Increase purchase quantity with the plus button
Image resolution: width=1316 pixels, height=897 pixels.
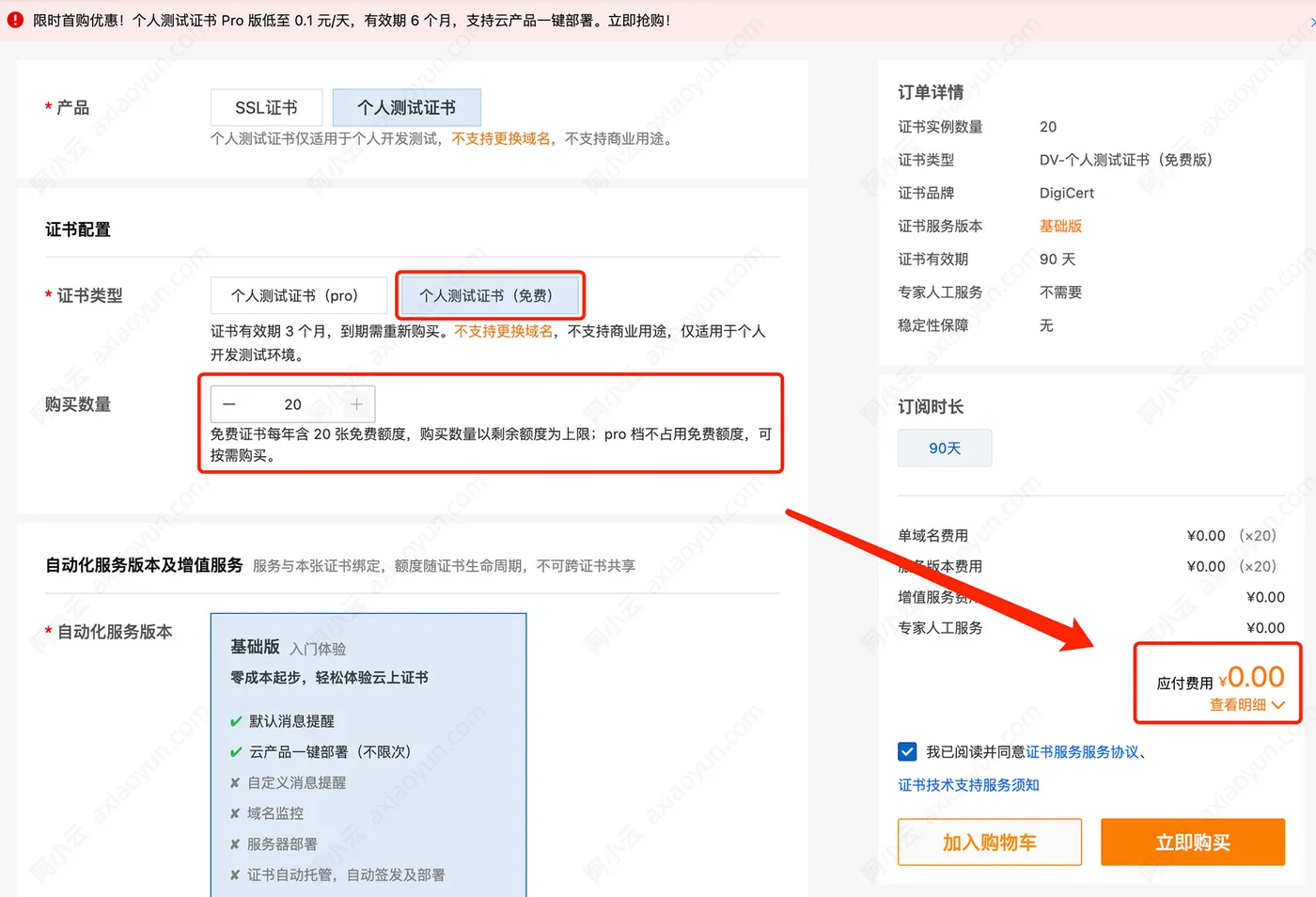[x=356, y=404]
